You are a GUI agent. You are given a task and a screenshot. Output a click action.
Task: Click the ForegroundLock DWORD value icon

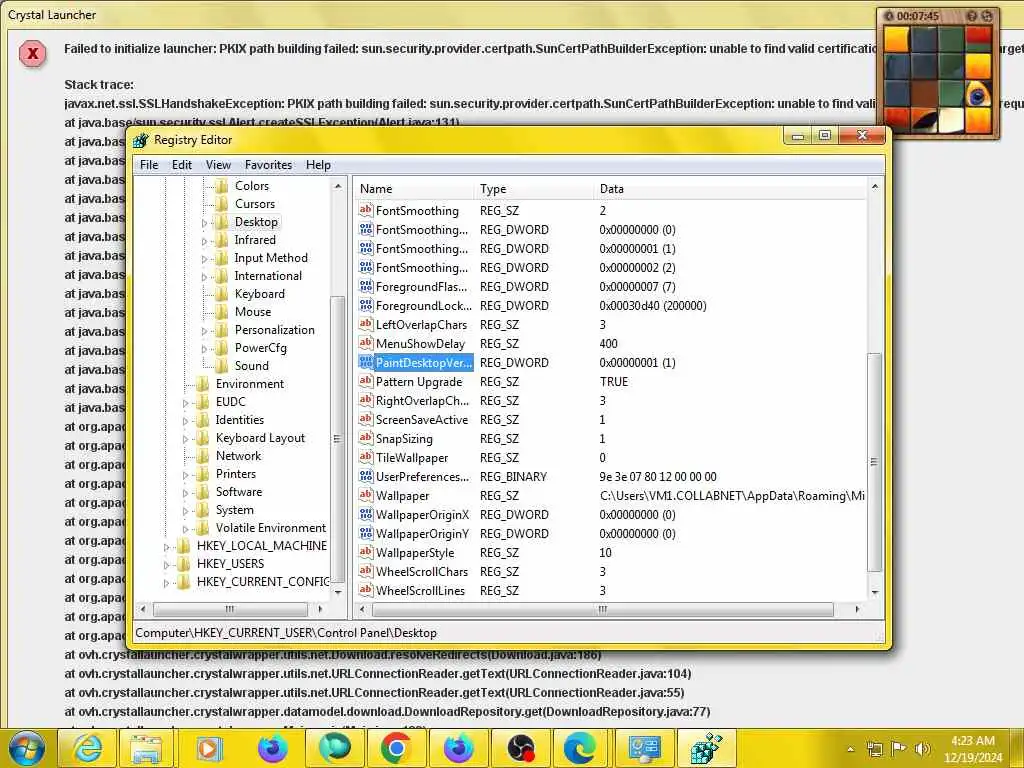click(366, 305)
